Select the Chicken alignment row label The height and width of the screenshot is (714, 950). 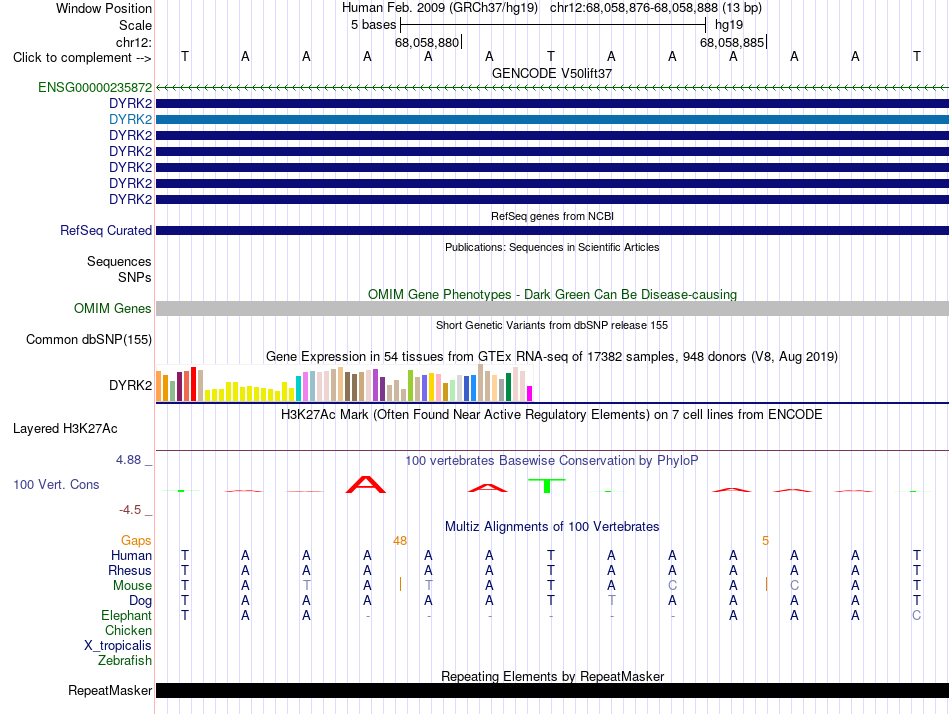coord(128,630)
